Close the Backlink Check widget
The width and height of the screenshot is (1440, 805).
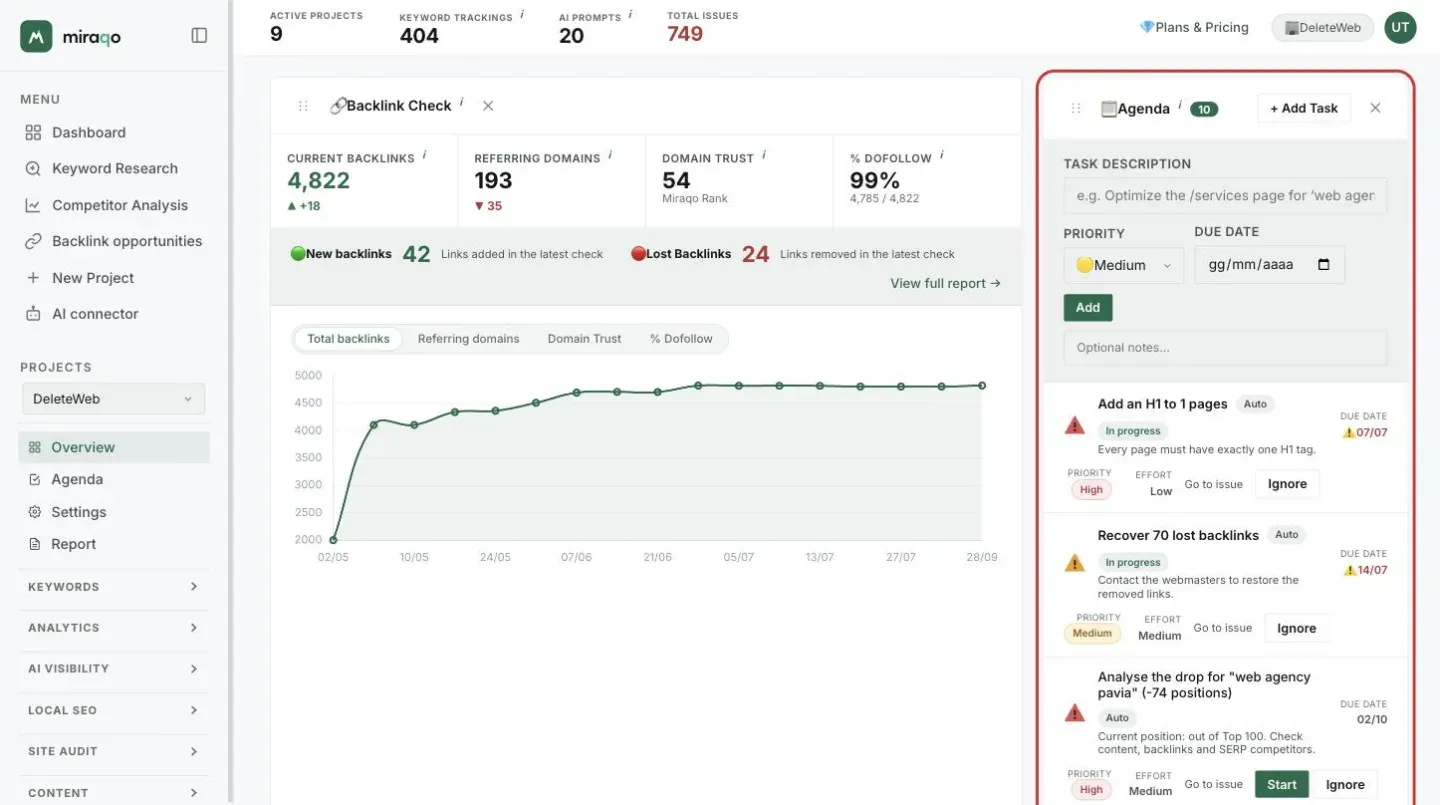(x=488, y=106)
